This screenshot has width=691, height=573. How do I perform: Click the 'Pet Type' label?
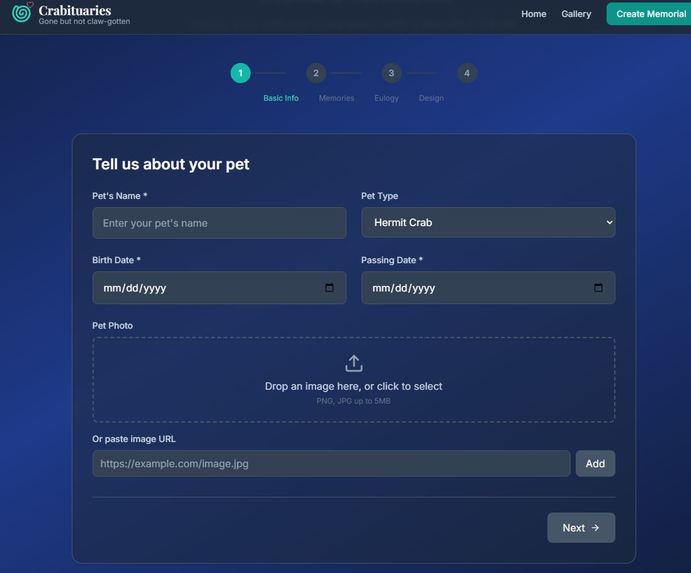pyautogui.click(x=379, y=196)
